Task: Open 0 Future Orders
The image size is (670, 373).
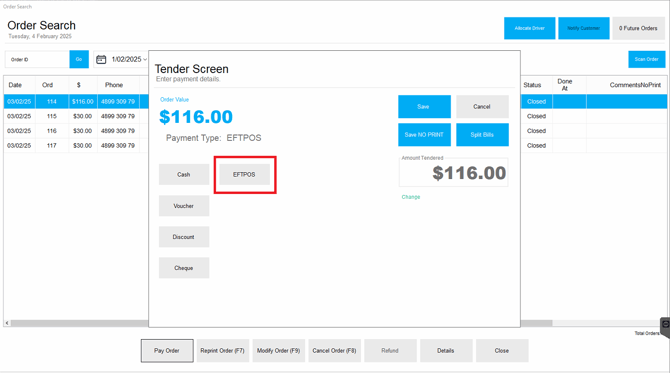Action: (x=638, y=28)
